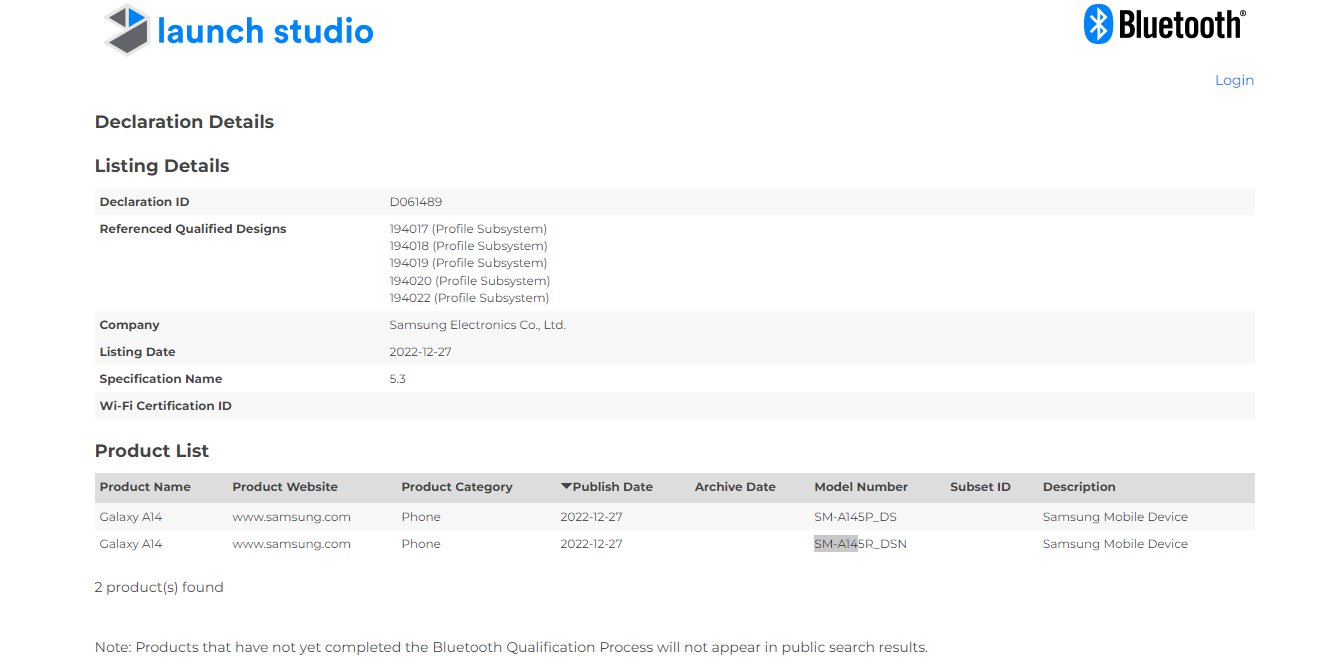Click the Launch Studio logo icon
Screen dimensions: 1320x664
click(129, 29)
